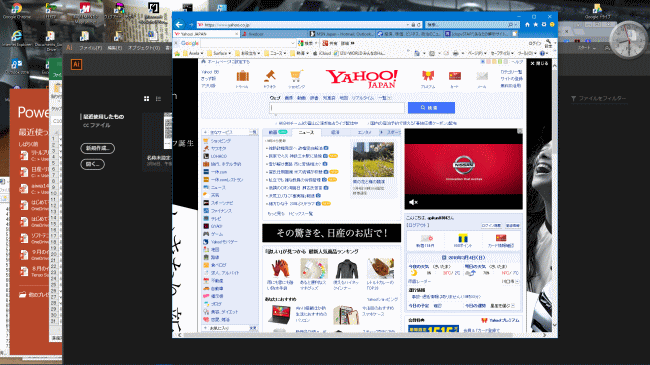Open the IE Home icon in the title bar

coord(527,24)
